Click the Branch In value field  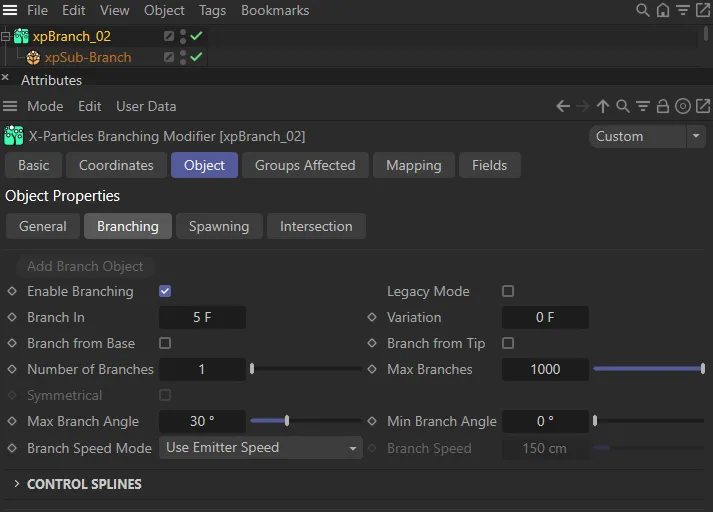[x=202, y=317]
